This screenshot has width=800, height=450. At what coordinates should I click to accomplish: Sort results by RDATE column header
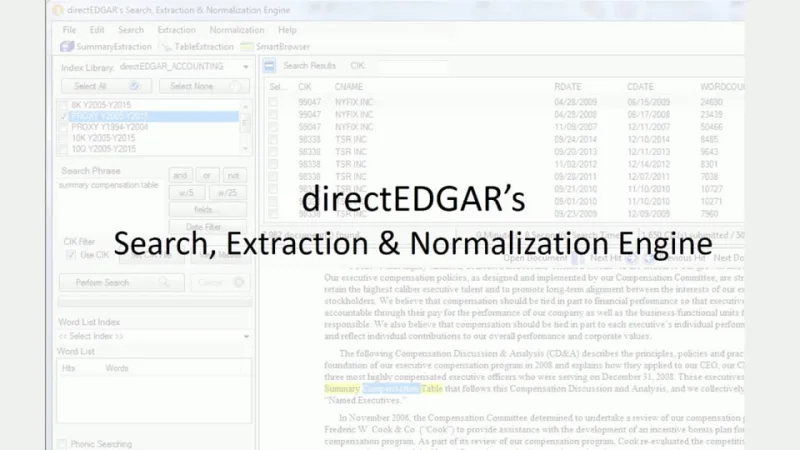point(568,87)
